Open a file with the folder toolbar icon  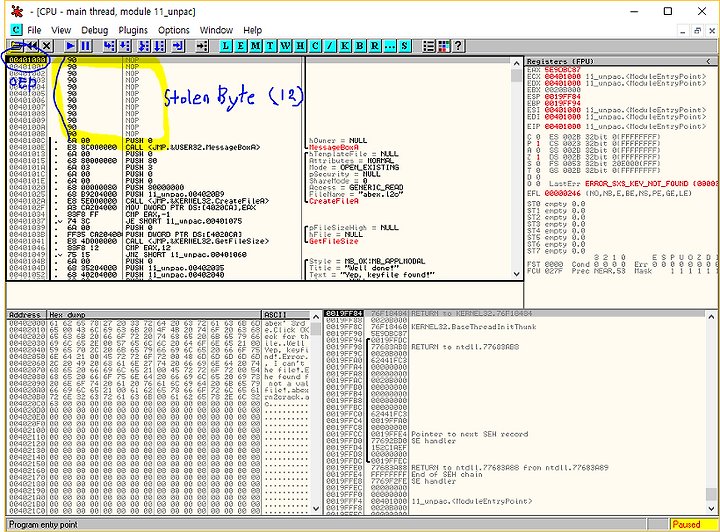17,46
